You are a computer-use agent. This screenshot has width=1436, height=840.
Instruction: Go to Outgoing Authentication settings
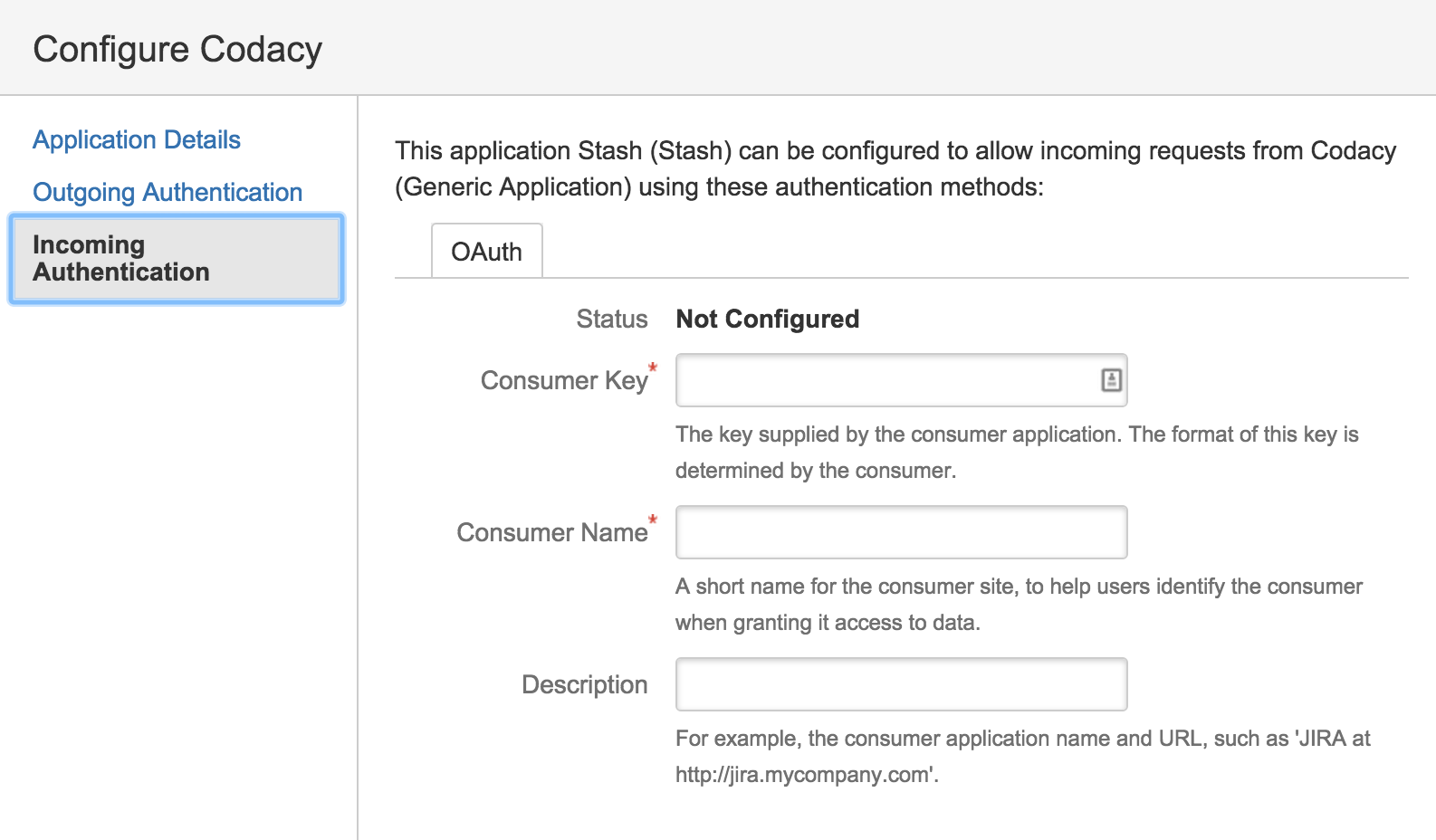(168, 193)
